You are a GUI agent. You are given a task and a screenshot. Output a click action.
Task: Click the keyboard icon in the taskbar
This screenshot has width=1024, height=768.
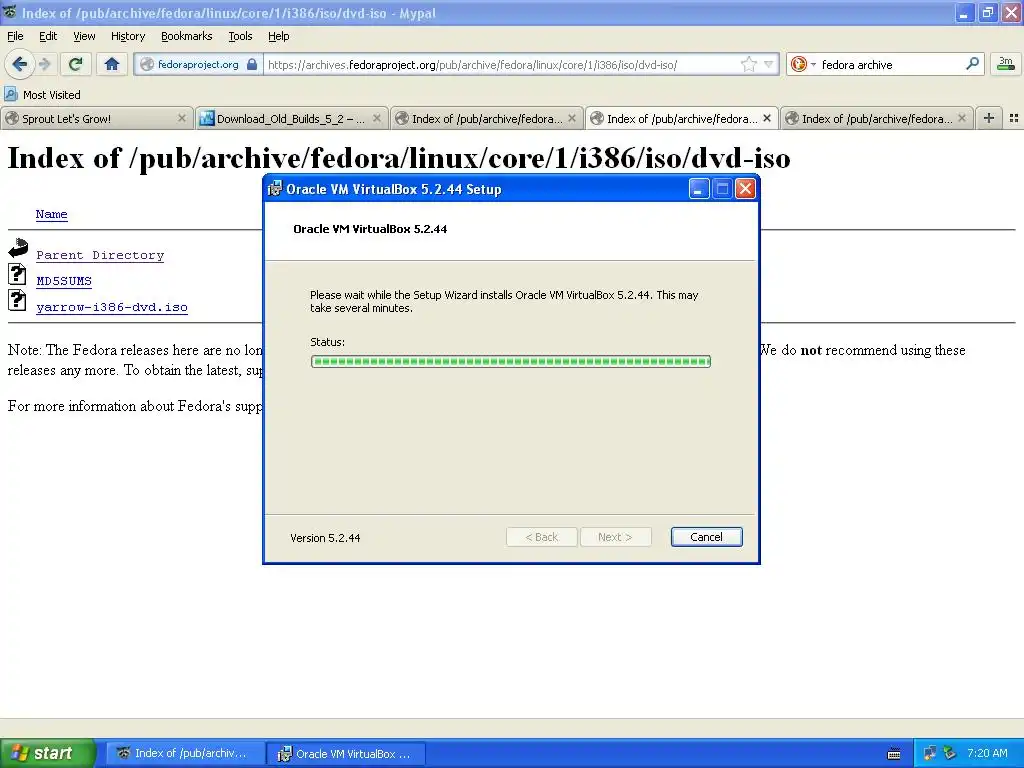[x=894, y=754]
